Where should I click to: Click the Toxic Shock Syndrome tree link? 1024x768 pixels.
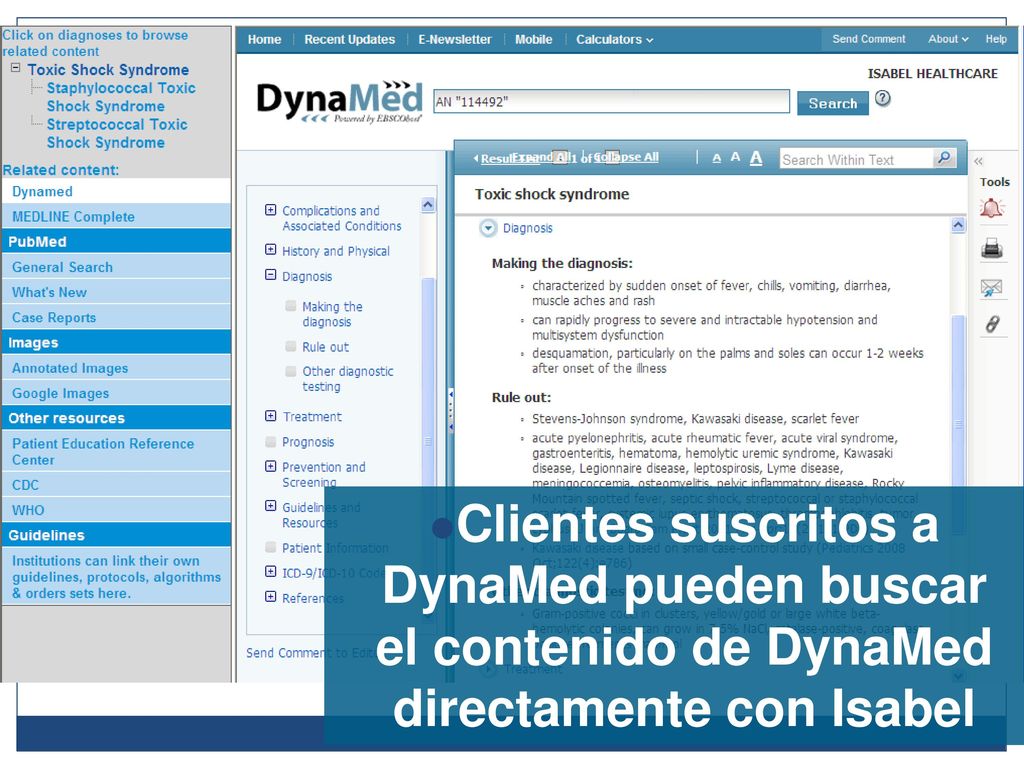coord(108,69)
